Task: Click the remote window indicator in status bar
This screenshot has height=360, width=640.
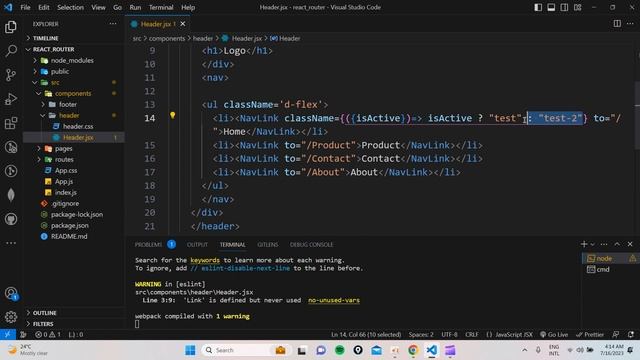Action: [8, 334]
